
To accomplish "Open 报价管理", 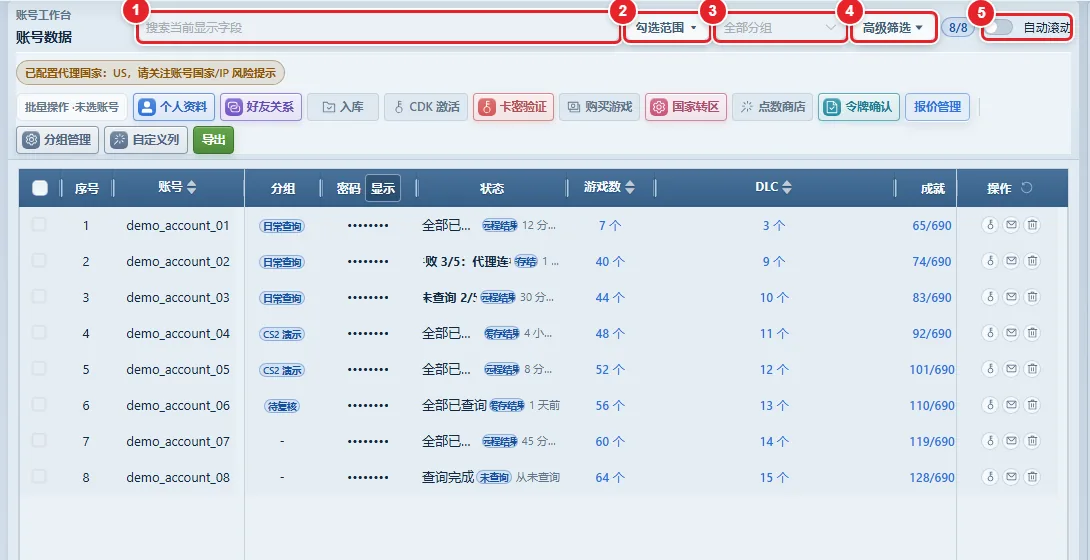I will (x=938, y=107).
